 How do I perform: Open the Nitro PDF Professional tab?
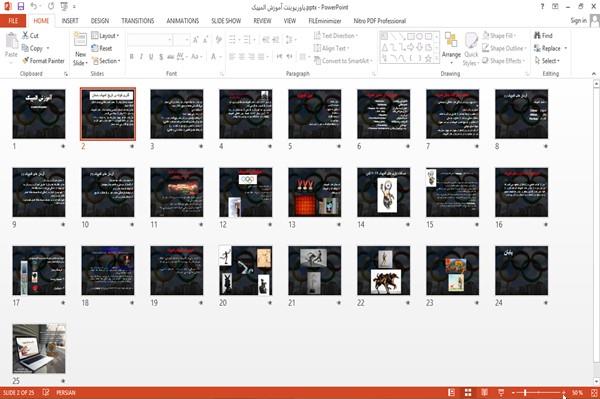point(380,21)
